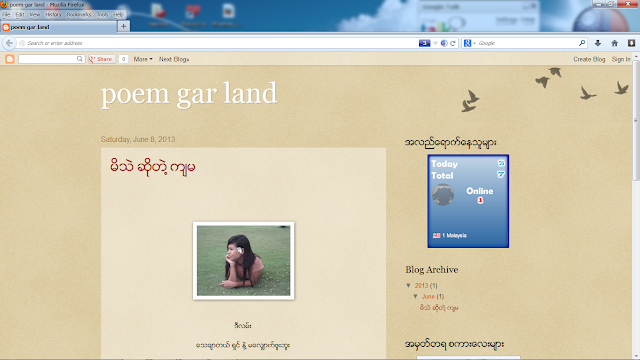The image size is (640, 360).
Task: Collapse the 2013 archive triangle
Action: coord(409,285)
